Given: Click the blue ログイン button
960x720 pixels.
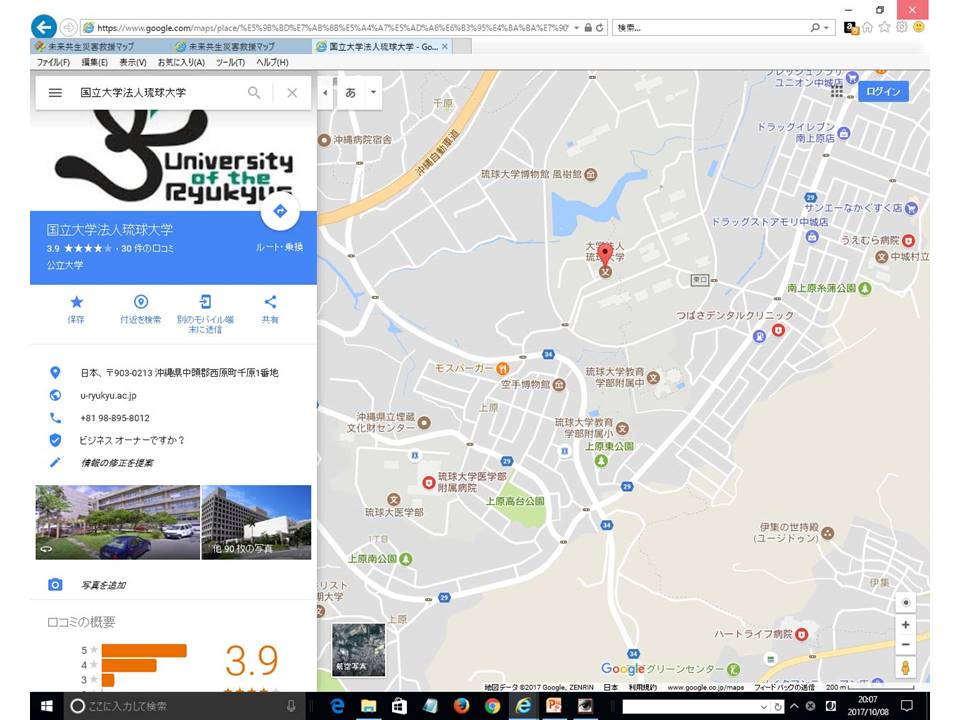Looking at the screenshot, I should pyautogui.click(x=883, y=91).
